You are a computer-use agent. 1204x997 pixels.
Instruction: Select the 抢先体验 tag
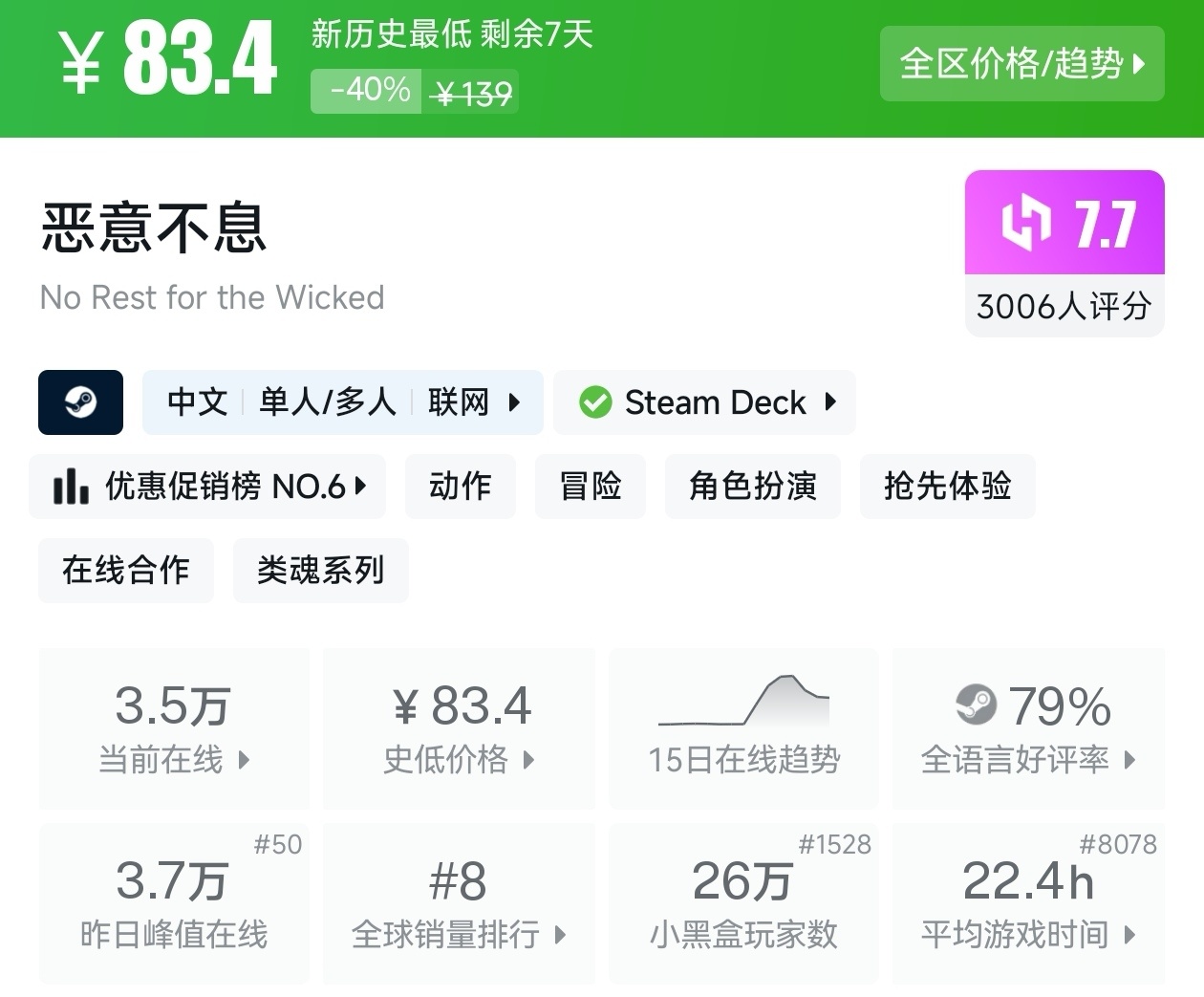click(x=947, y=487)
